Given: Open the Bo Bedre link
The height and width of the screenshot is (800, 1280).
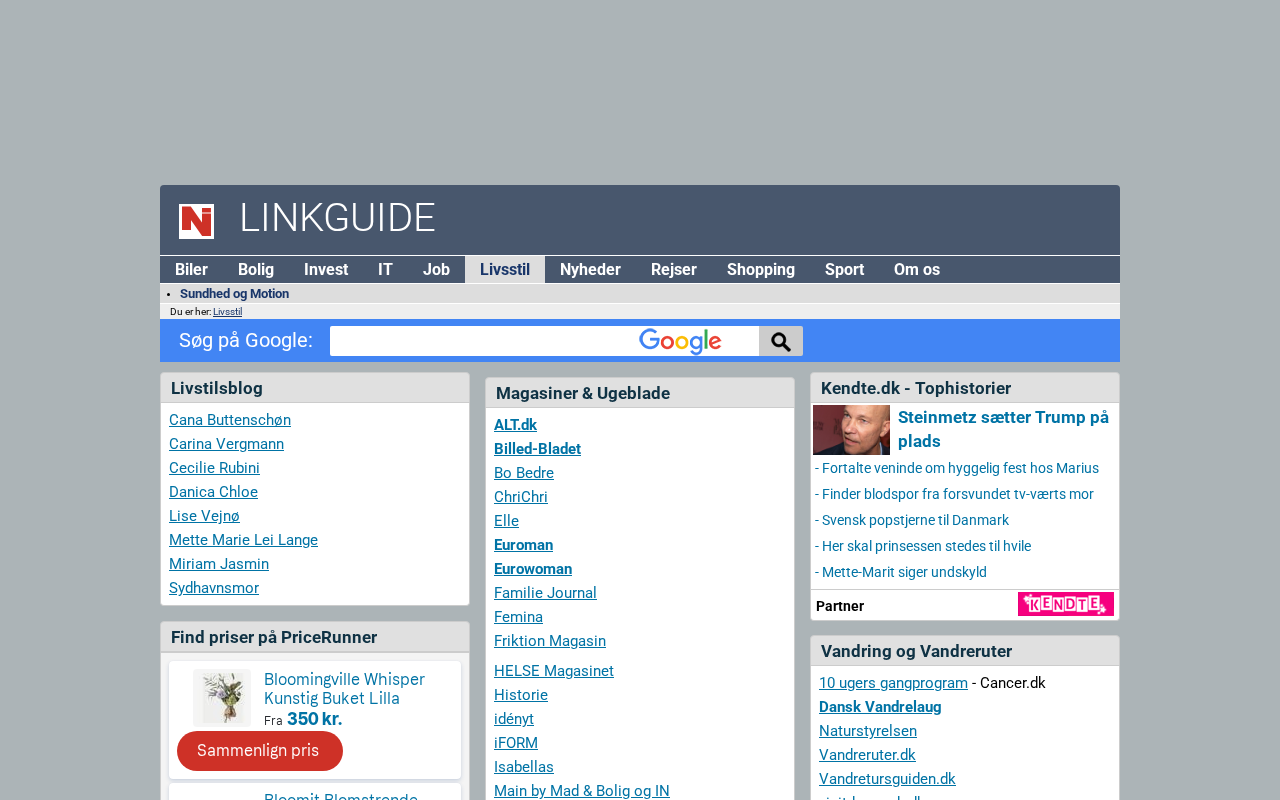Looking at the screenshot, I should click(524, 473).
